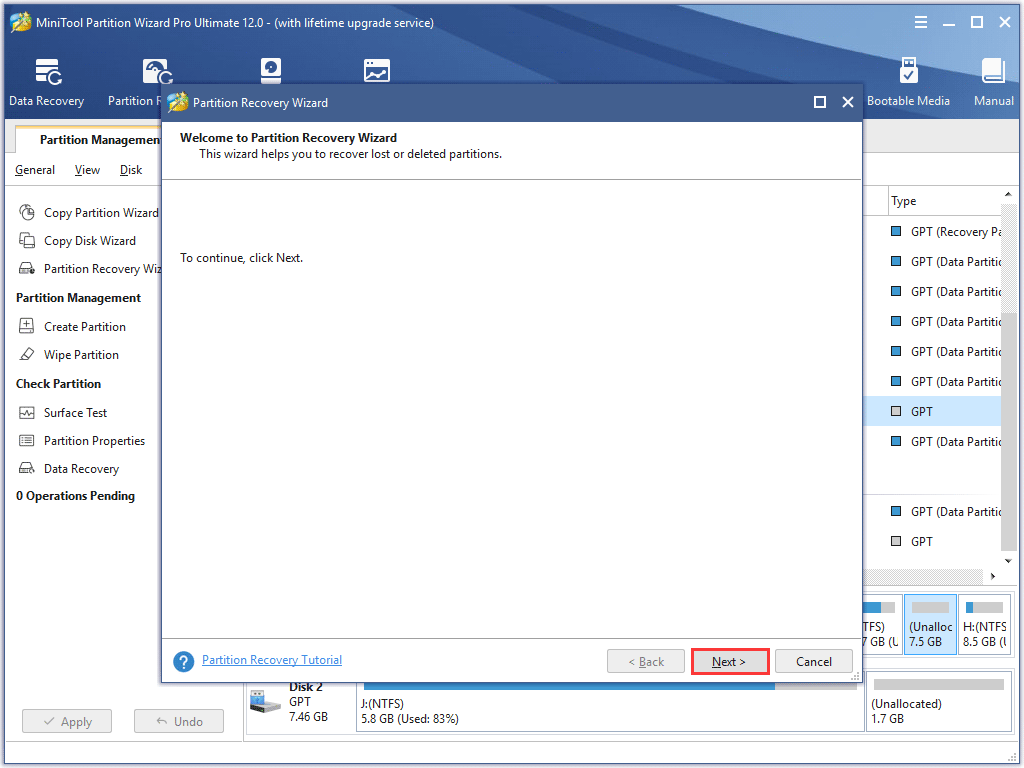Click the Back button in the wizard
Viewport: 1024px width, 768px height.
tap(646, 662)
